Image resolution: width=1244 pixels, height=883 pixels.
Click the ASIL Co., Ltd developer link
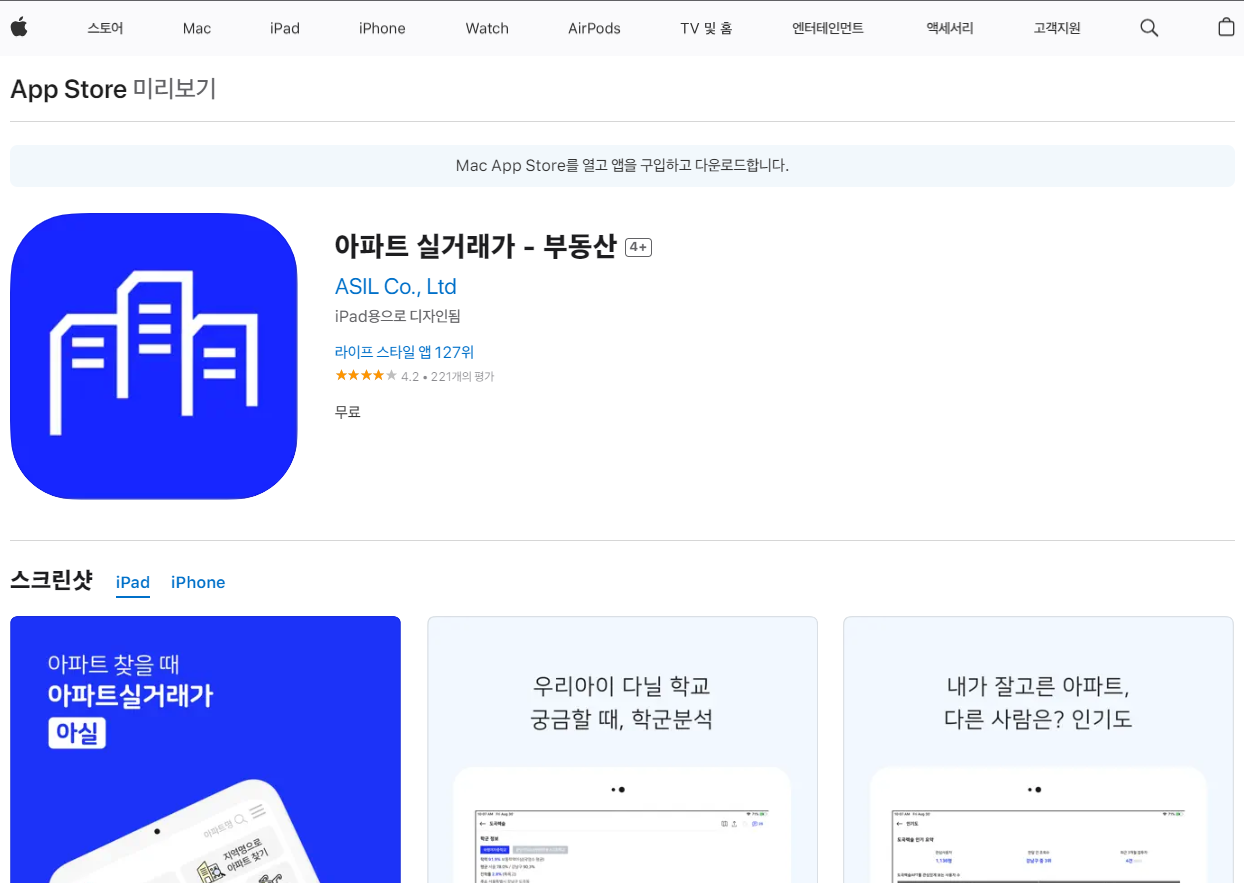(396, 286)
